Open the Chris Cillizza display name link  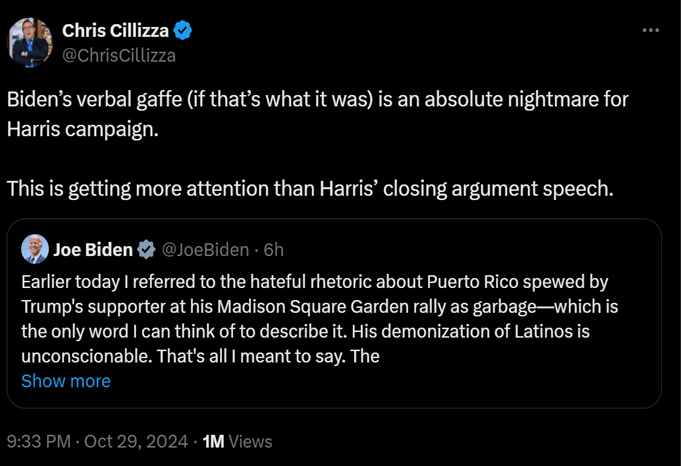[115, 31]
